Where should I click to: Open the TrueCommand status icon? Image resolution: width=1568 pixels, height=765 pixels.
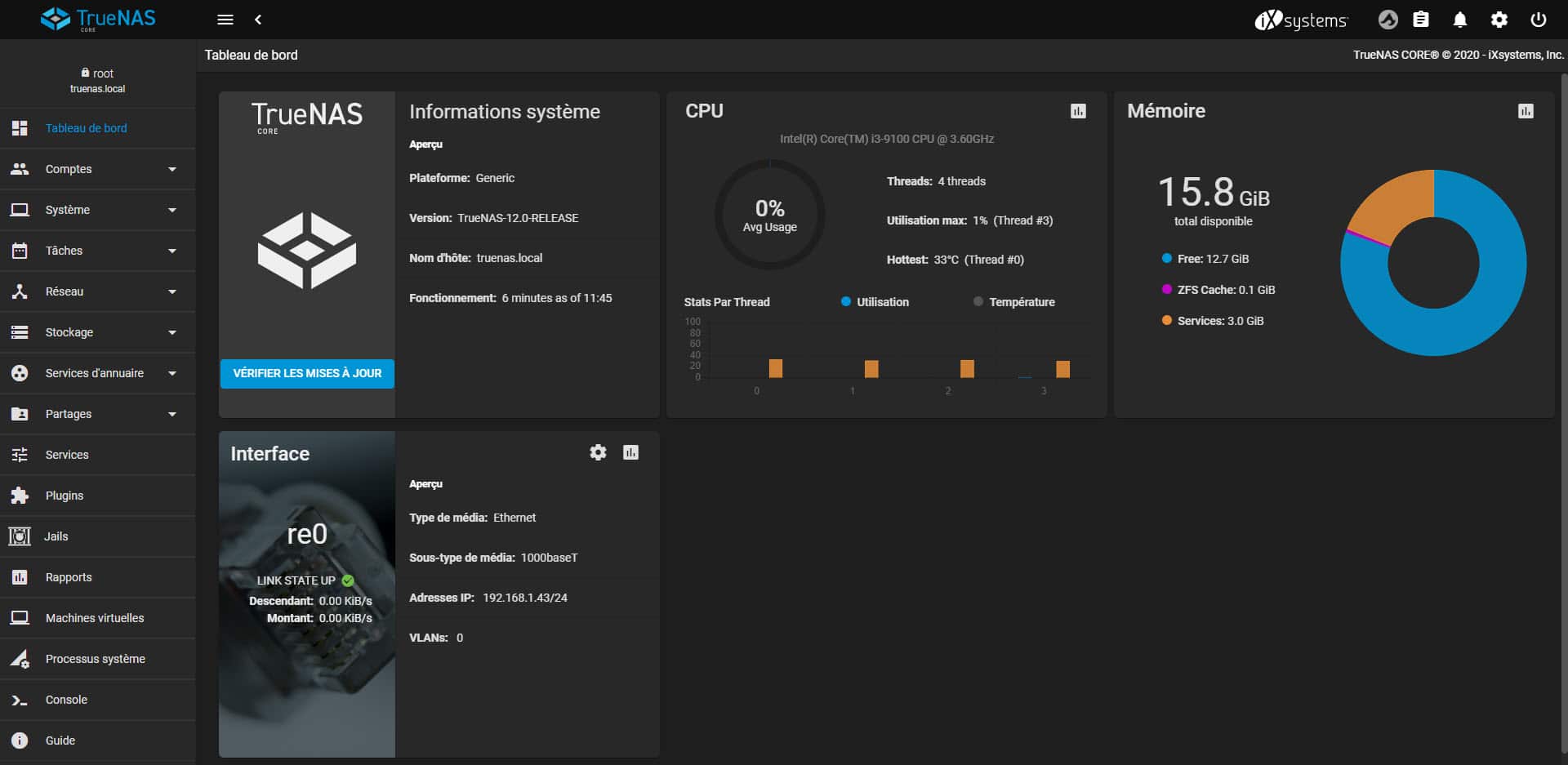click(1388, 20)
